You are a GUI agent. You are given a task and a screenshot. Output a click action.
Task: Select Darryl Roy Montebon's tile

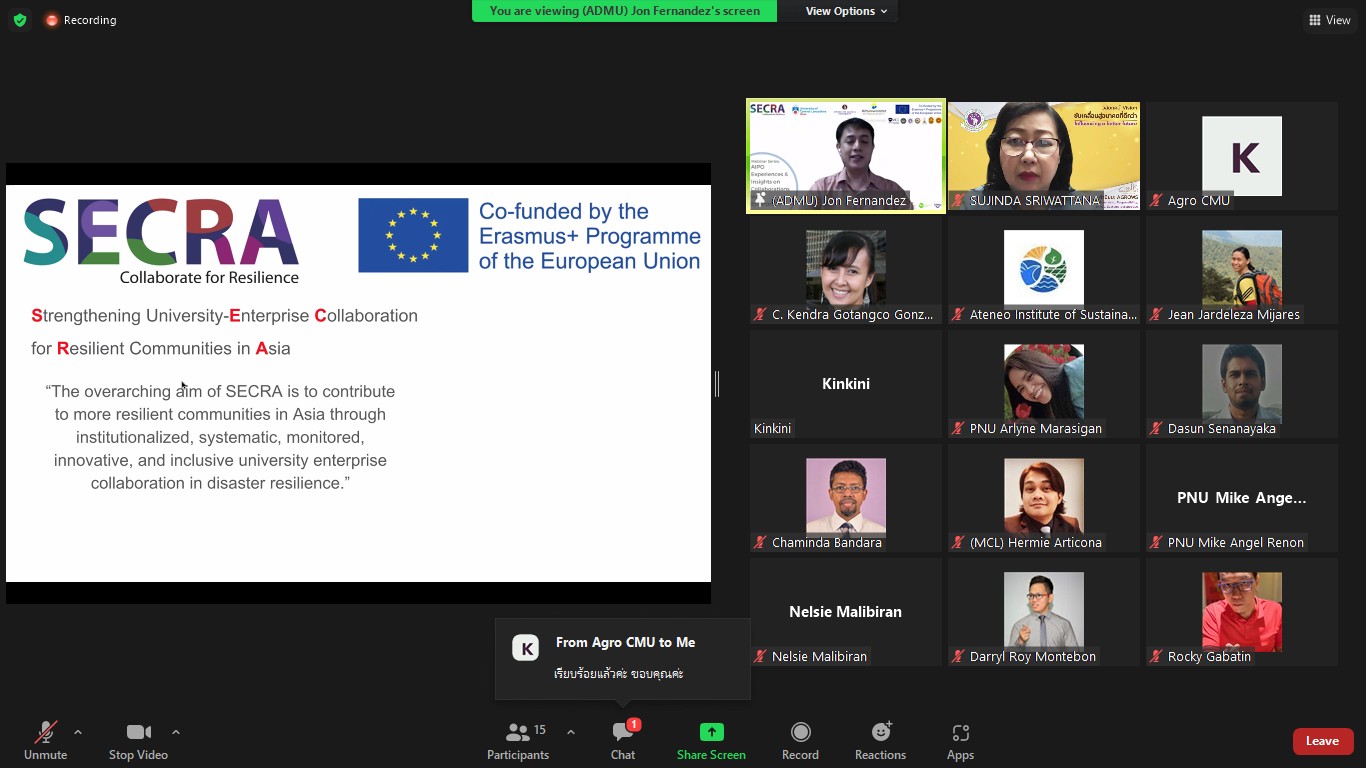[x=1044, y=611]
